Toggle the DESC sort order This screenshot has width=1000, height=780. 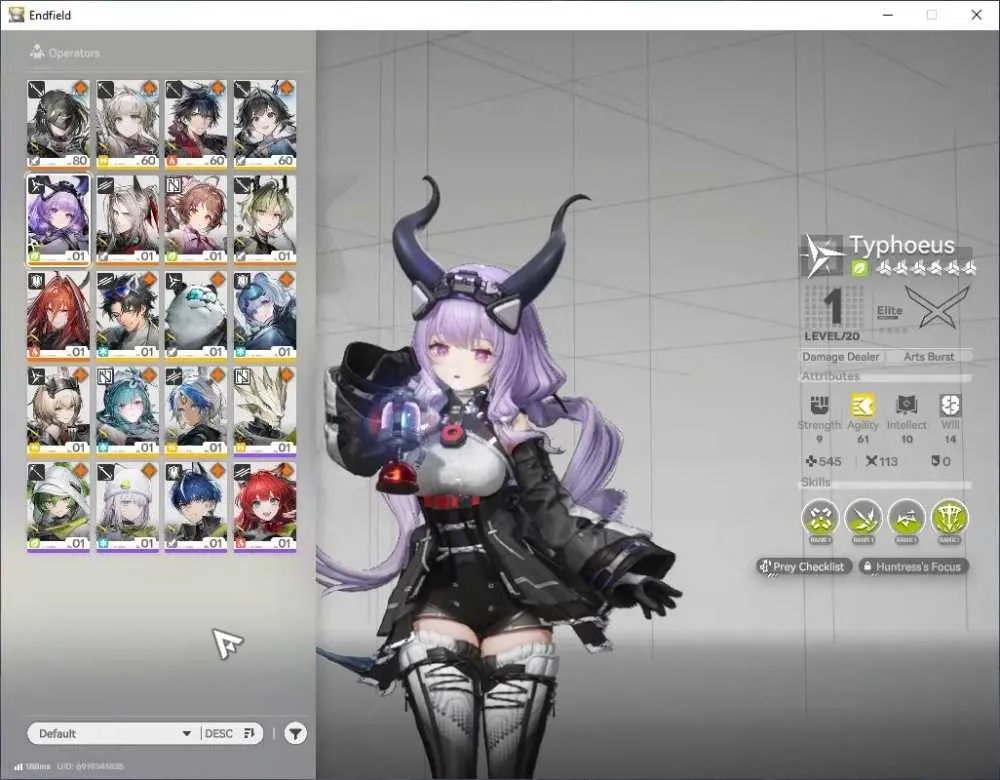tap(230, 733)
